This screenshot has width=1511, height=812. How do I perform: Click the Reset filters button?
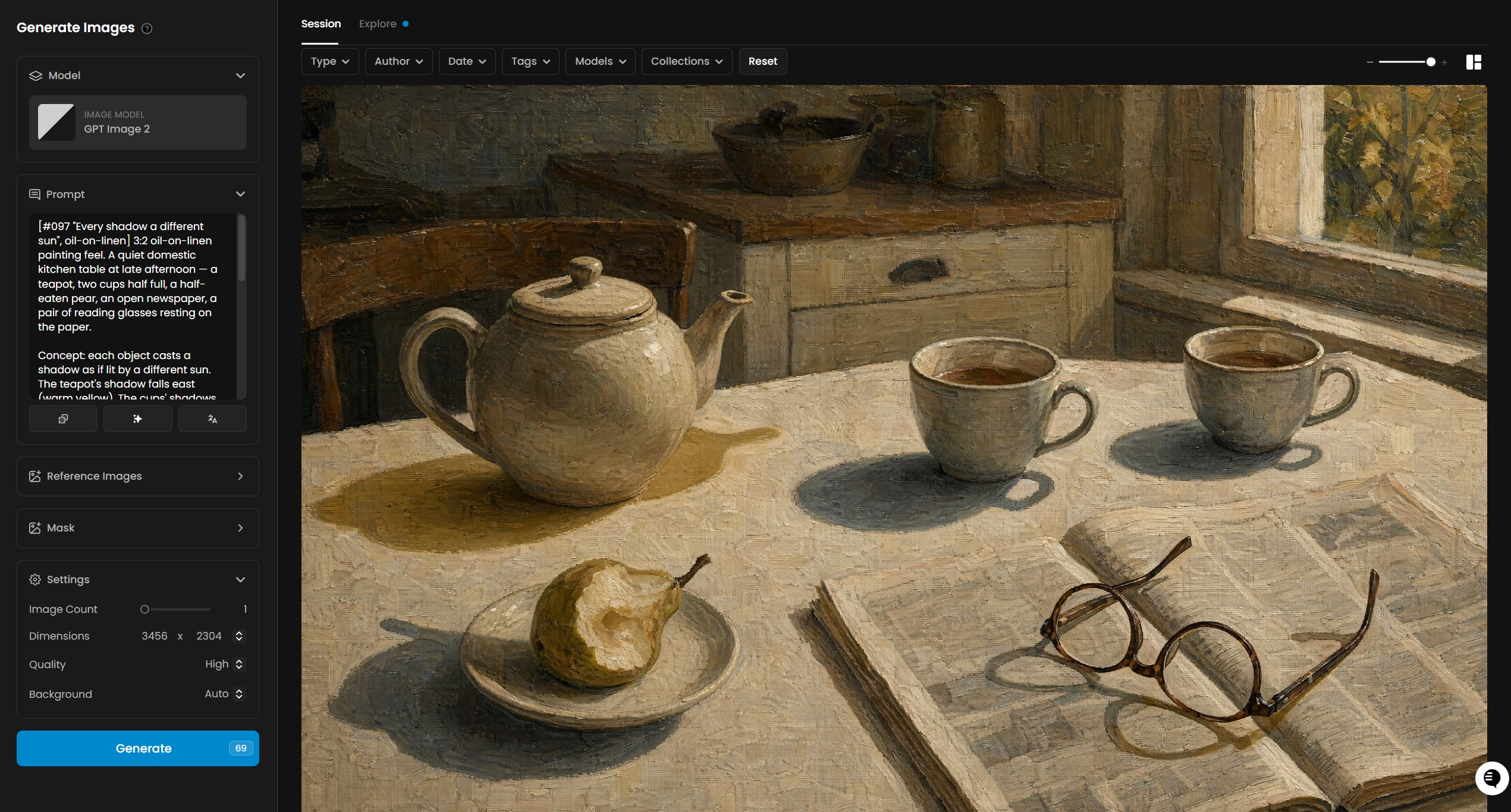coord(762,61)
